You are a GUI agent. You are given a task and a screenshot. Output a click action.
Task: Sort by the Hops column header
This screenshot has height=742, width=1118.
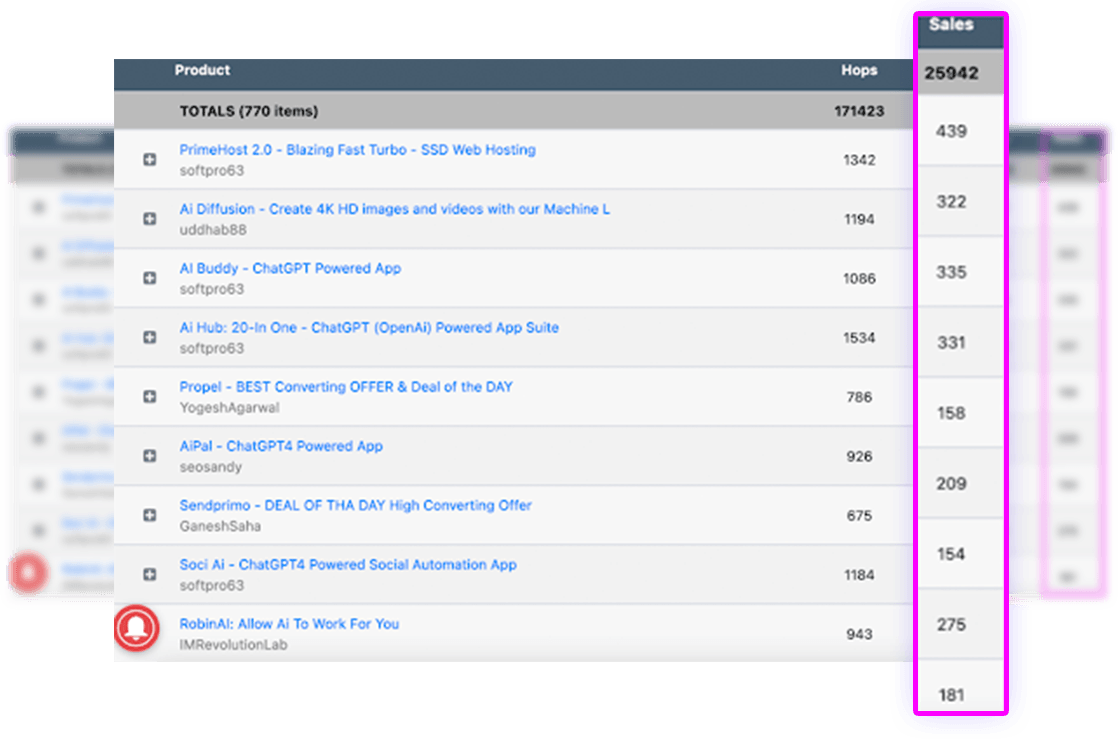click(x=859, y=70)
